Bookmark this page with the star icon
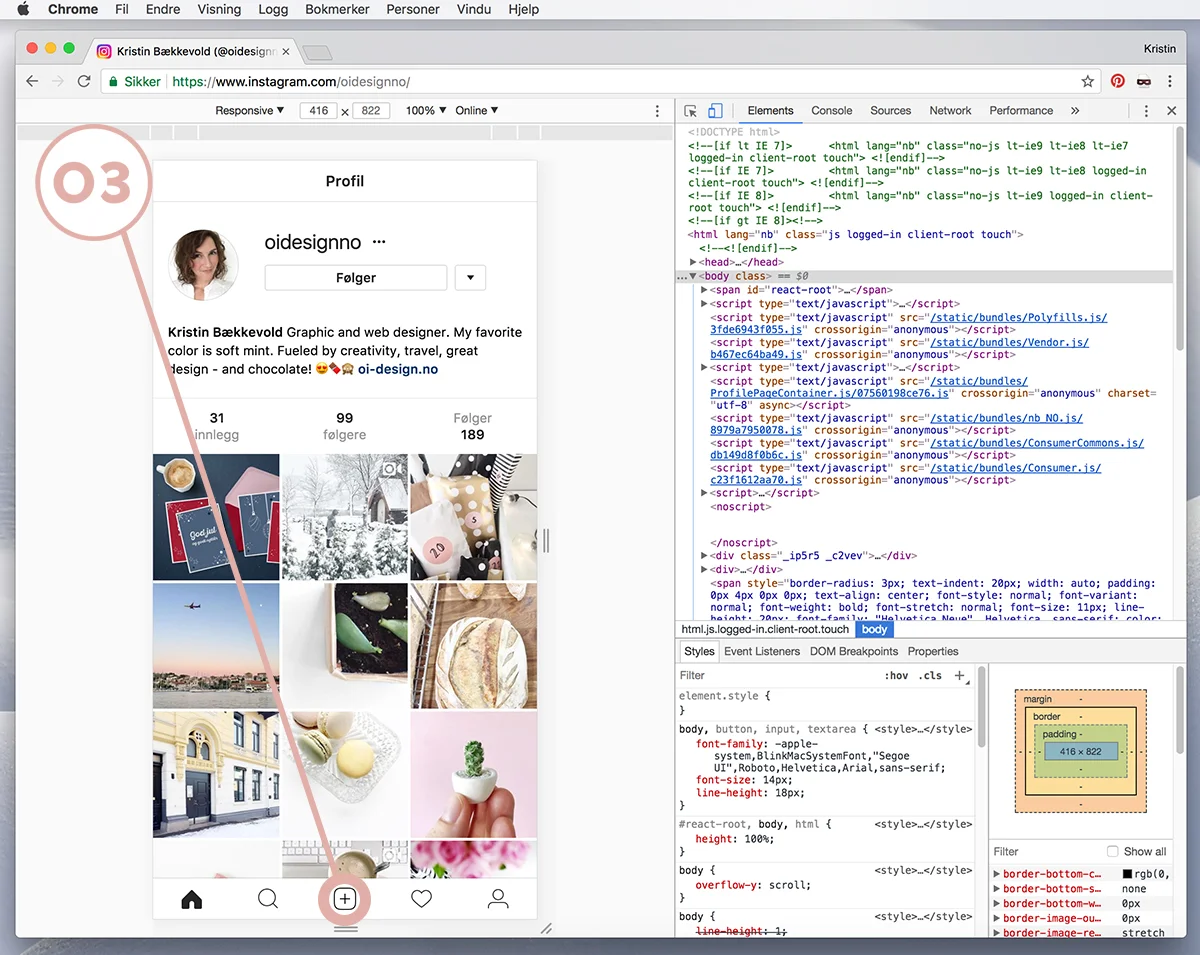This screenshot has height=955, width=1200. point(1088,81)
